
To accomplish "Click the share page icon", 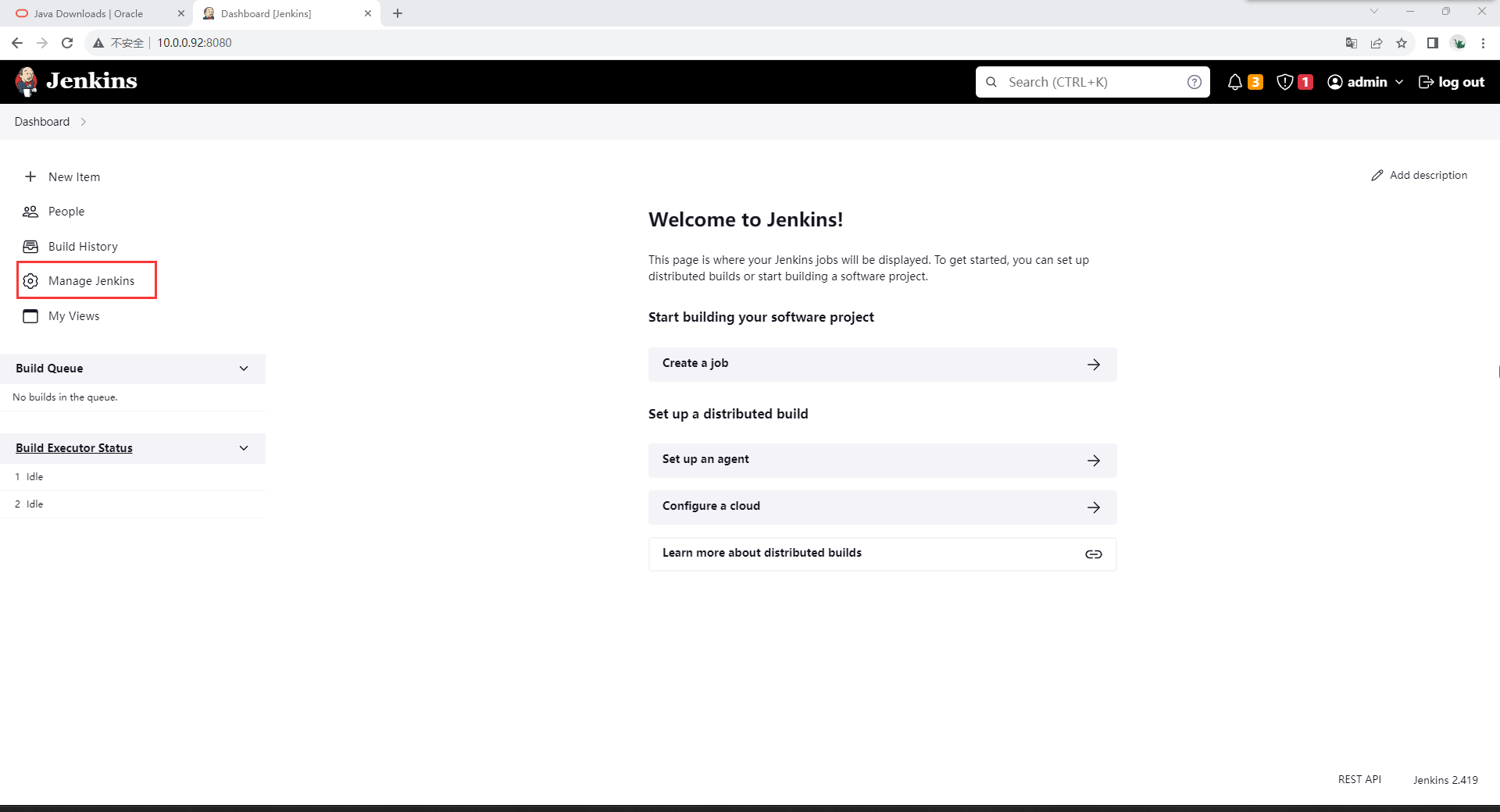I will [1377, 43].
